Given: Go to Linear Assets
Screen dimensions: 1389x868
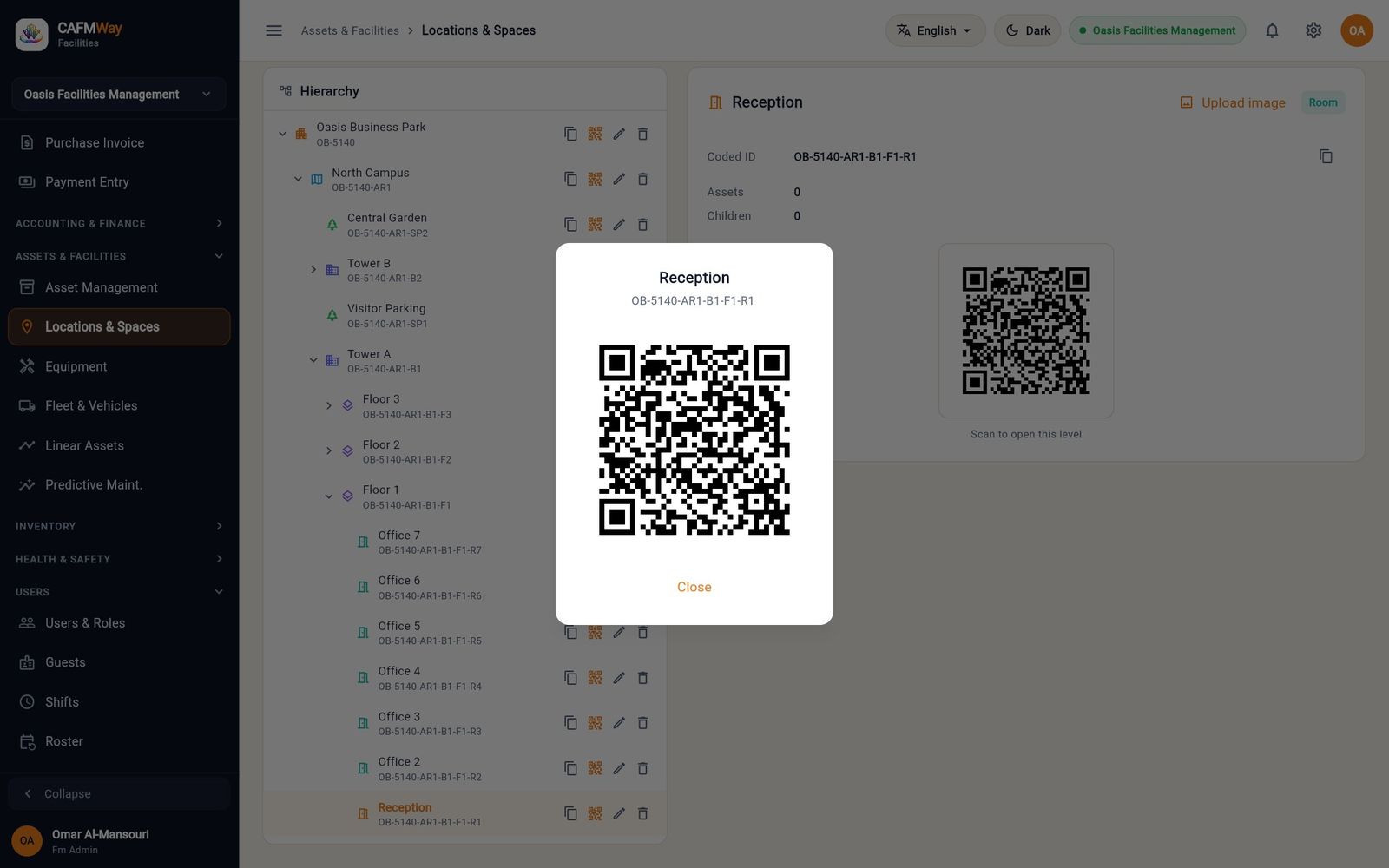Looking at the screenshot, I should (119, 445).
